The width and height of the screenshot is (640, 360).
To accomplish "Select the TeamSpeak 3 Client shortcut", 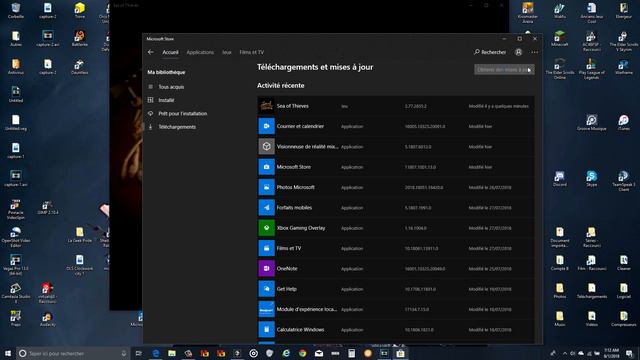I will click(623, 181).
